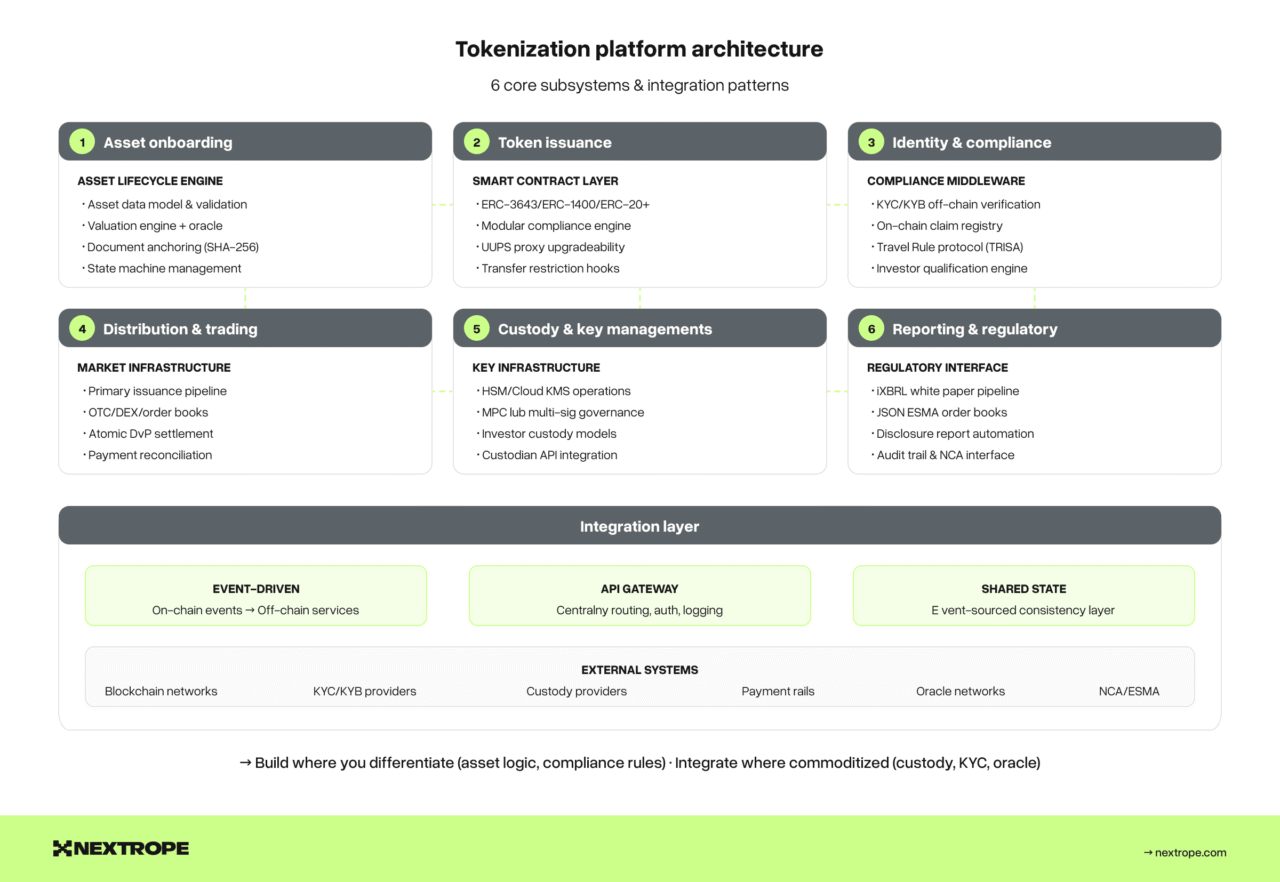Image resolution: width=1280 pixels, height=882 pixels.
Task: Click the Payment rails label
Action: point(777,691)
